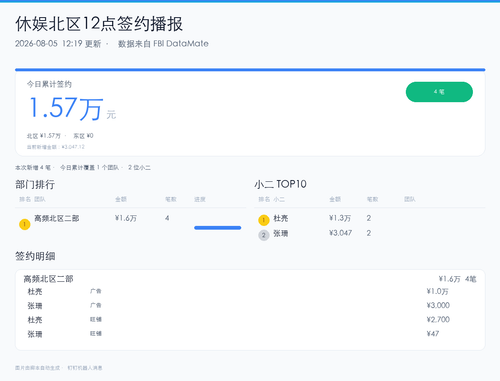The width and height of the screenshot is (500, 381).
Task: Click the "钉钉机器人消息" footer text
Action: pyautogui.click(x=85, y=368)
